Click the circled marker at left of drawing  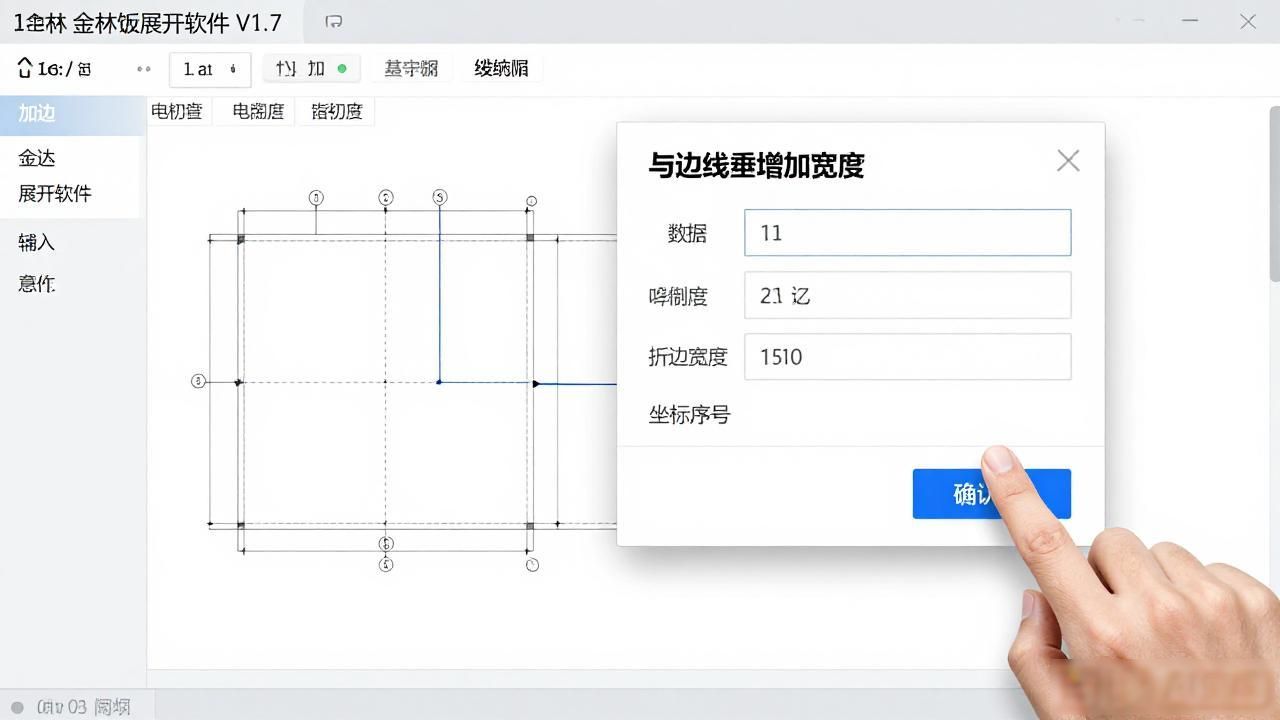pos(198,381)
